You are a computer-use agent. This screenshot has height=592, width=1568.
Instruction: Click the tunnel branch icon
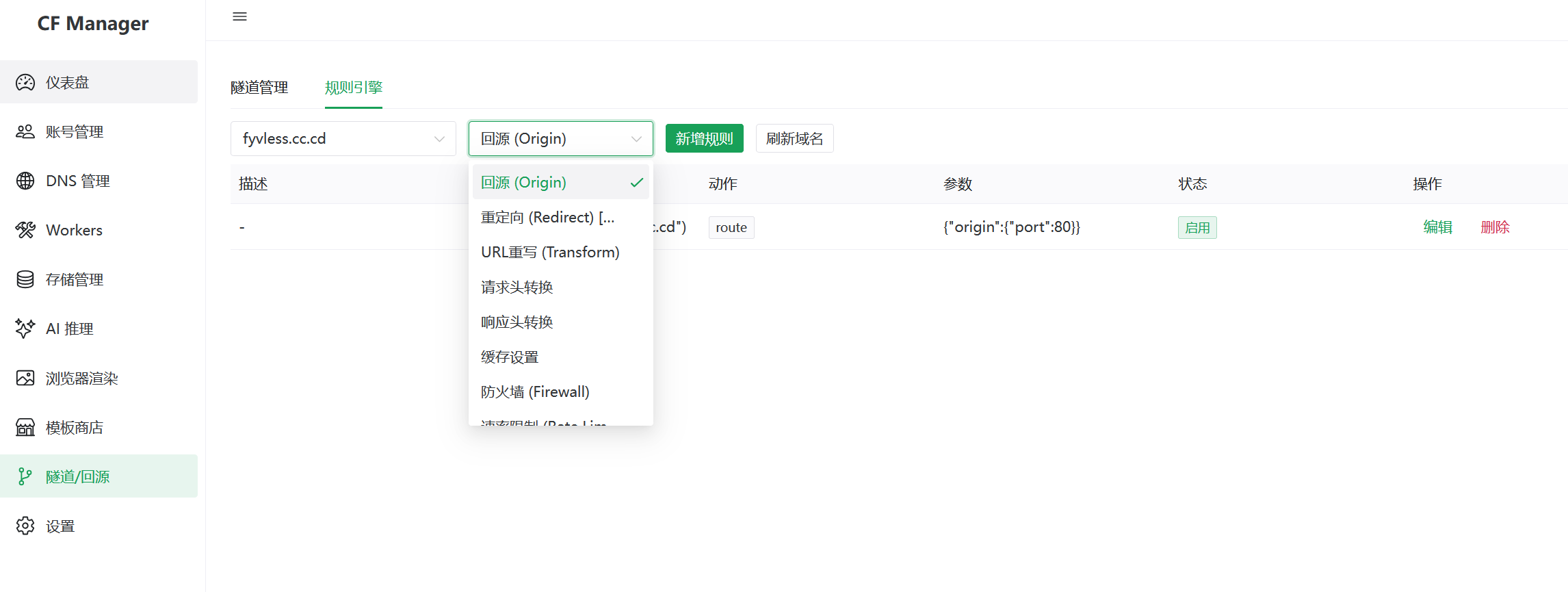coord(25,476)
